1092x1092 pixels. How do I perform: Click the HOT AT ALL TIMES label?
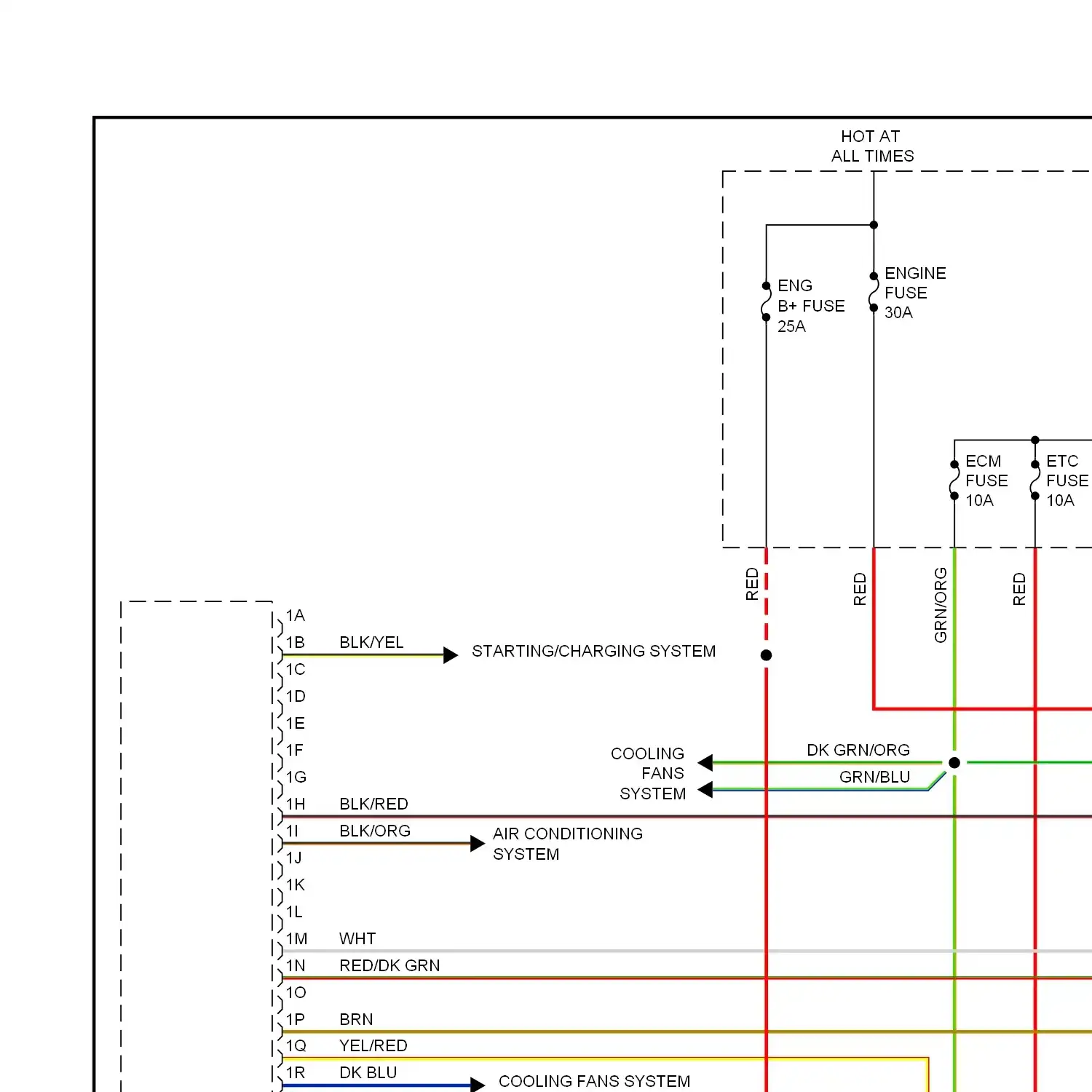(872, 146)
